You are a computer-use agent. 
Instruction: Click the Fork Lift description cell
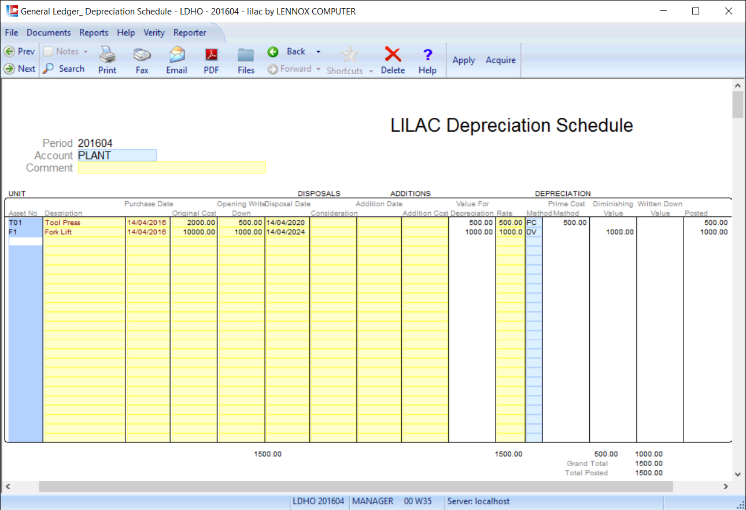click(x=84, y=232)
